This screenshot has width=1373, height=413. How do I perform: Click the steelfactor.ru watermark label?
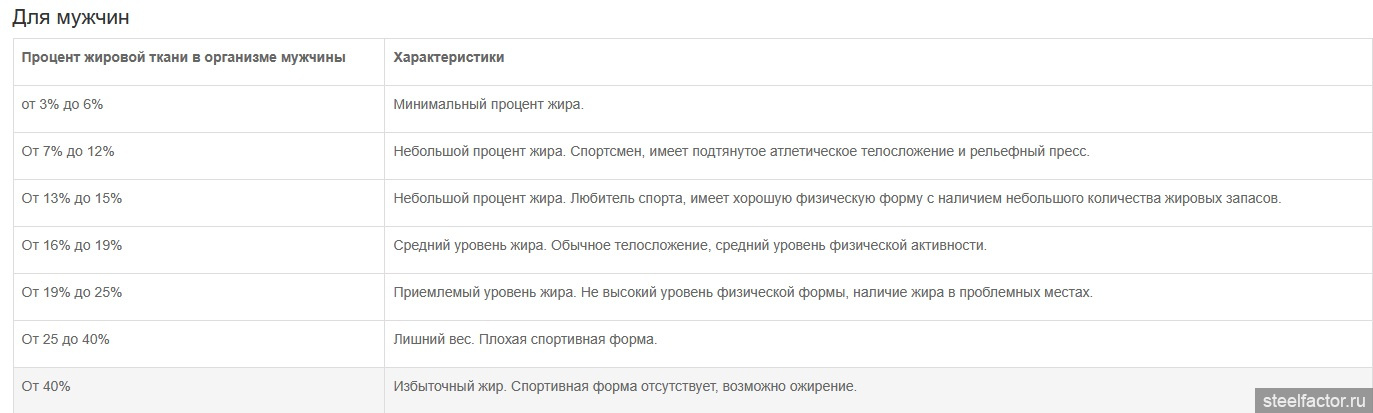tap(1314, 400)
